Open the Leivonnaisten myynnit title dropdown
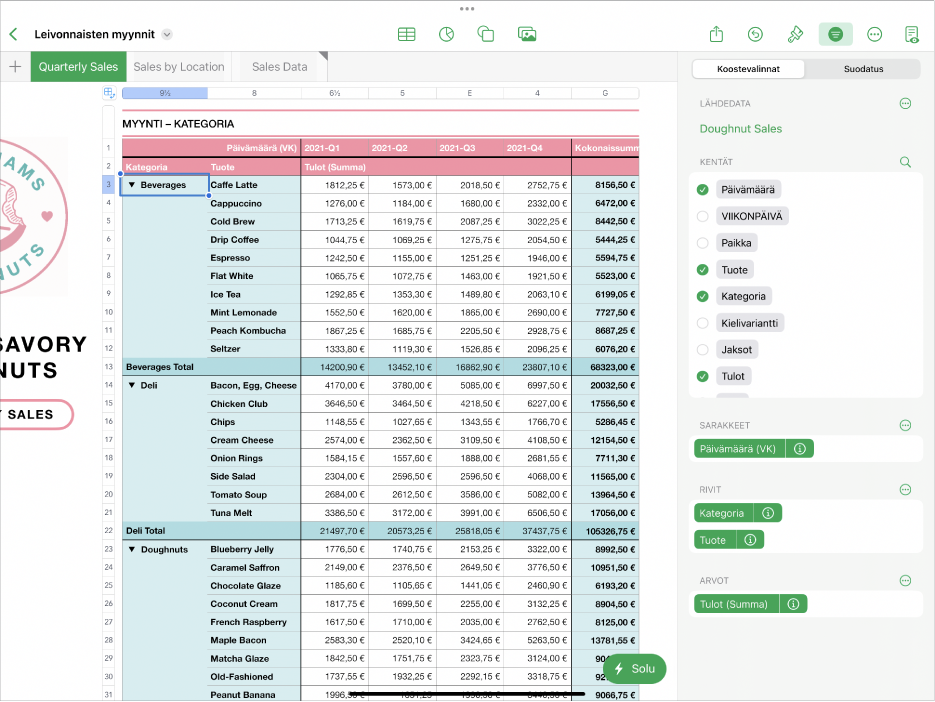 pyautogui.click(x=168, y=35)
